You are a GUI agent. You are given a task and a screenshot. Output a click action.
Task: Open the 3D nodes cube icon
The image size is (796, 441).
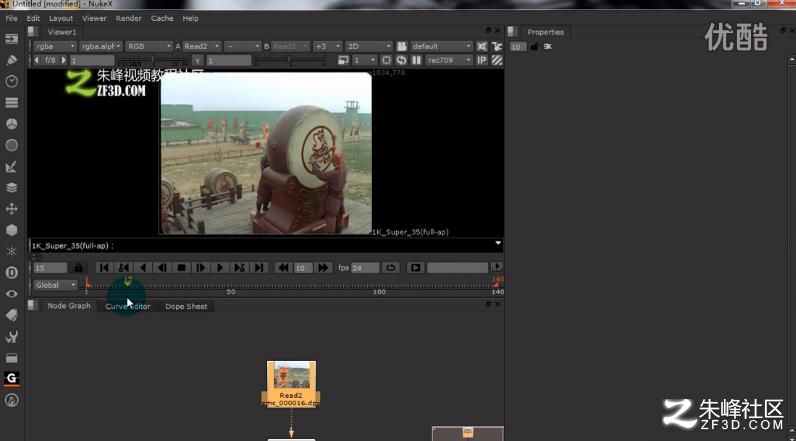(11, 230)
